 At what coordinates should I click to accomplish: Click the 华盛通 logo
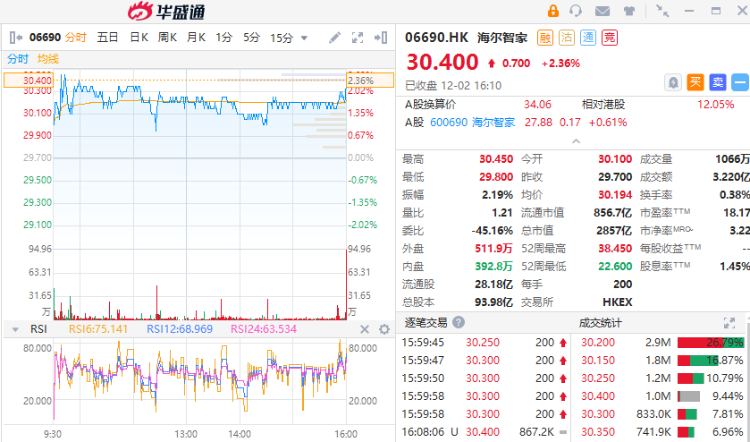166,11
